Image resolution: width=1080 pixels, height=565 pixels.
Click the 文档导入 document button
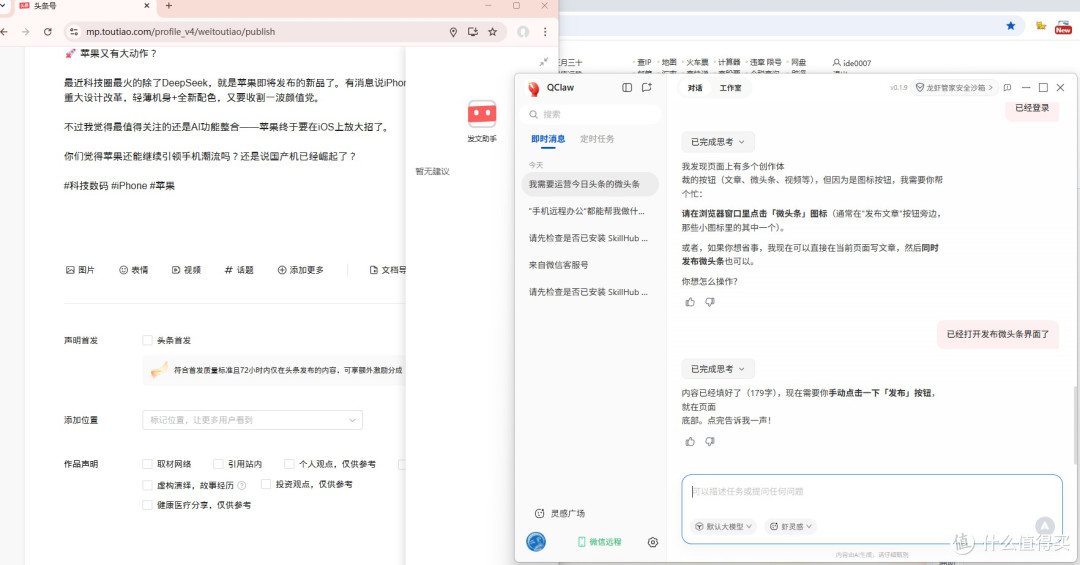(x=388, y=270)
